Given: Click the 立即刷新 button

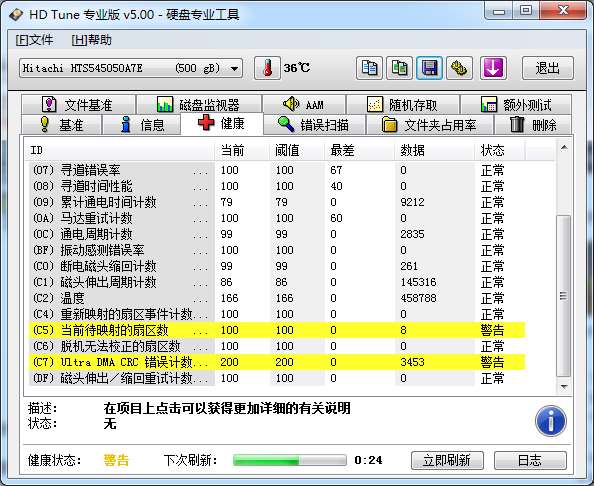Looking at the screenshot, I should 447,460.
